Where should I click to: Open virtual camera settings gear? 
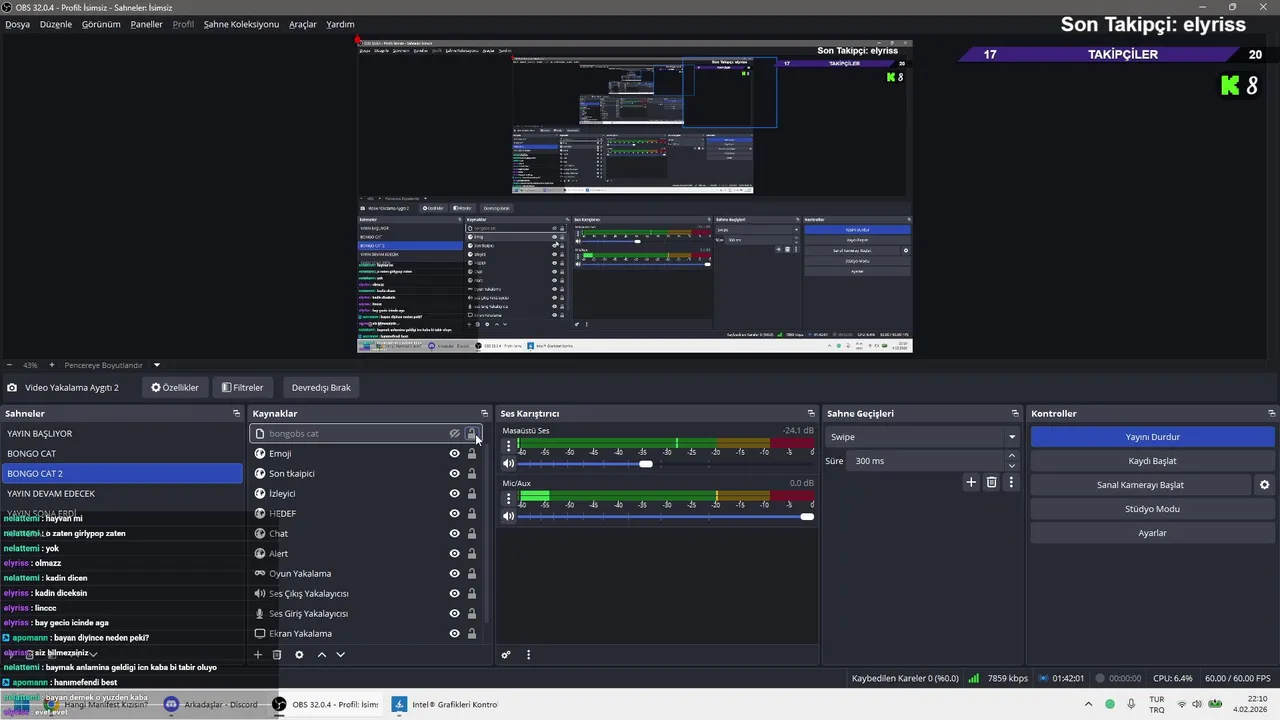[x=1264, y=485]
